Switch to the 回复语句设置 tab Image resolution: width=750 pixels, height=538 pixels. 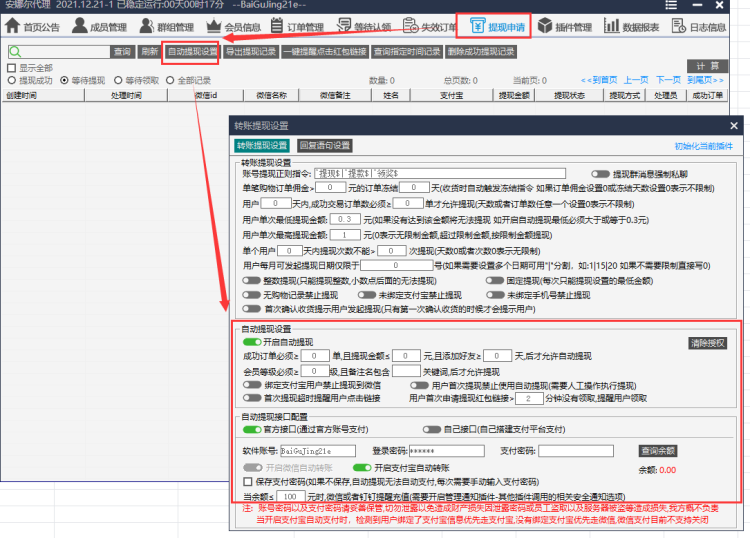coord(325,145)
